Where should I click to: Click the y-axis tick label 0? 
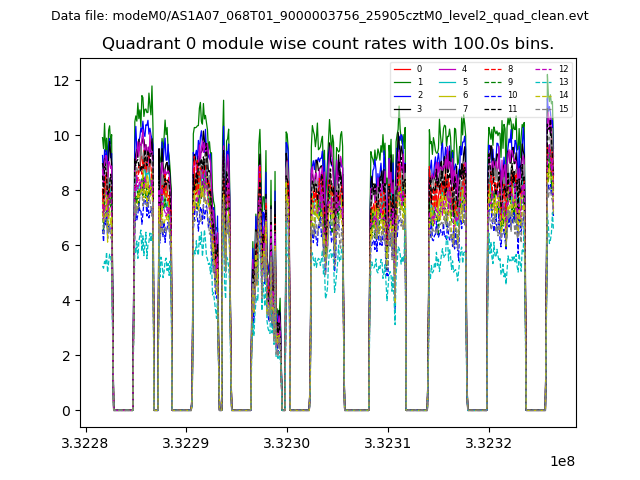68,411
